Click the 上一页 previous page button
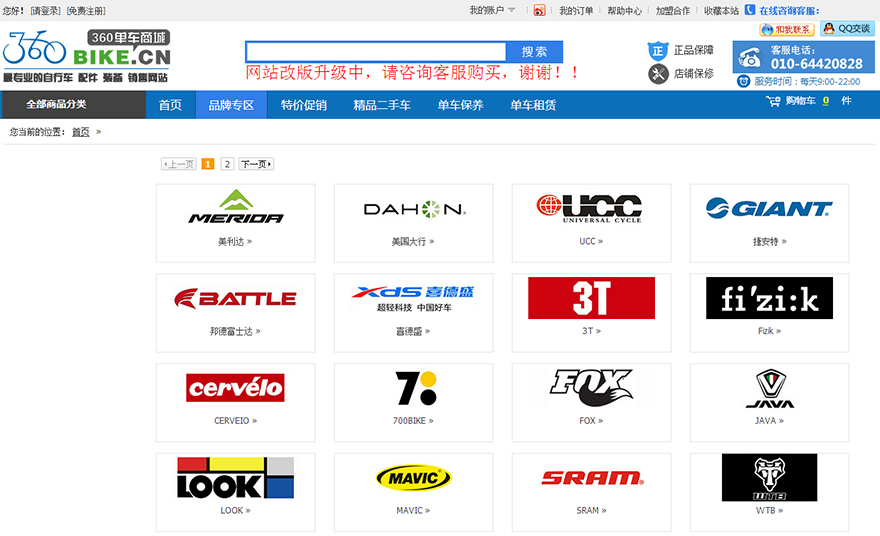Viewport: 880px width, 536px height. (x=178, y=164)
